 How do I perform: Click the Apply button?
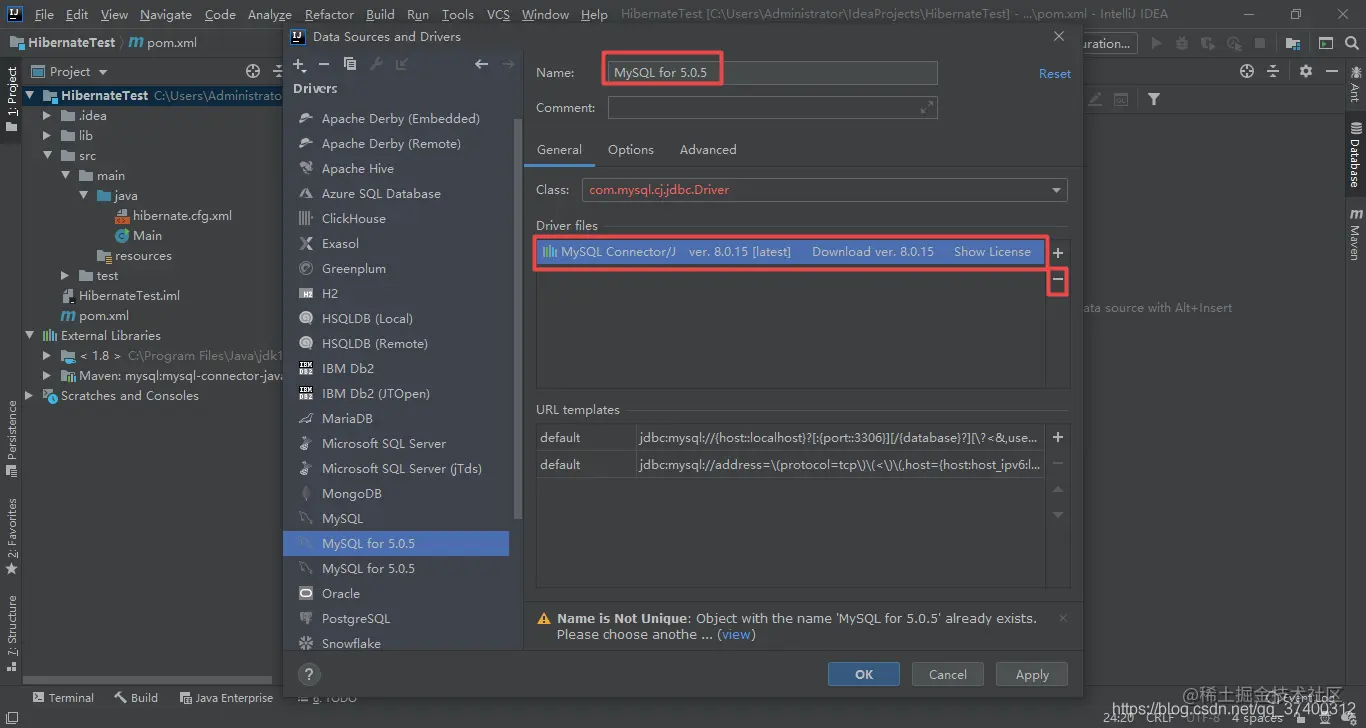point(1032,675)
